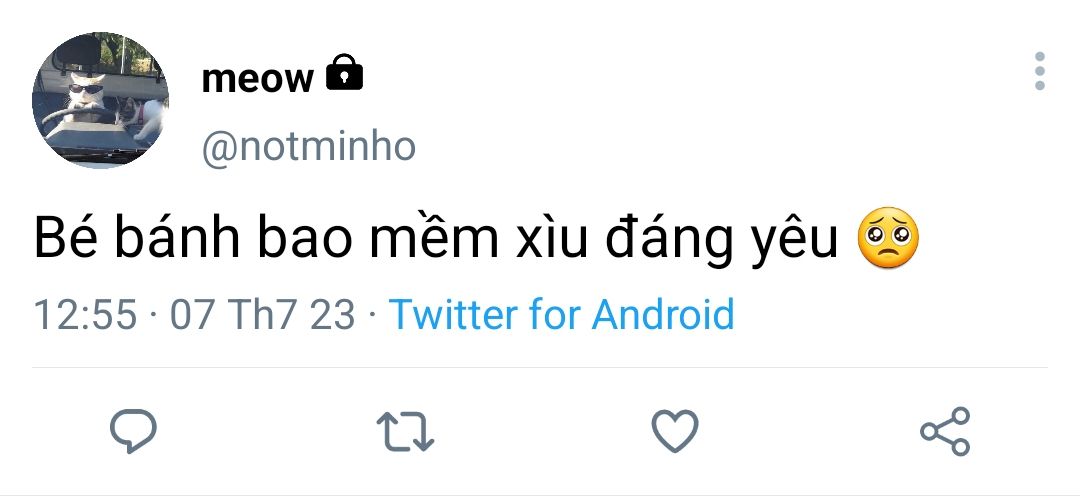Visit the @notminho handle
The height and width of the screenshot is (496, 1080).
pos(309,147)
